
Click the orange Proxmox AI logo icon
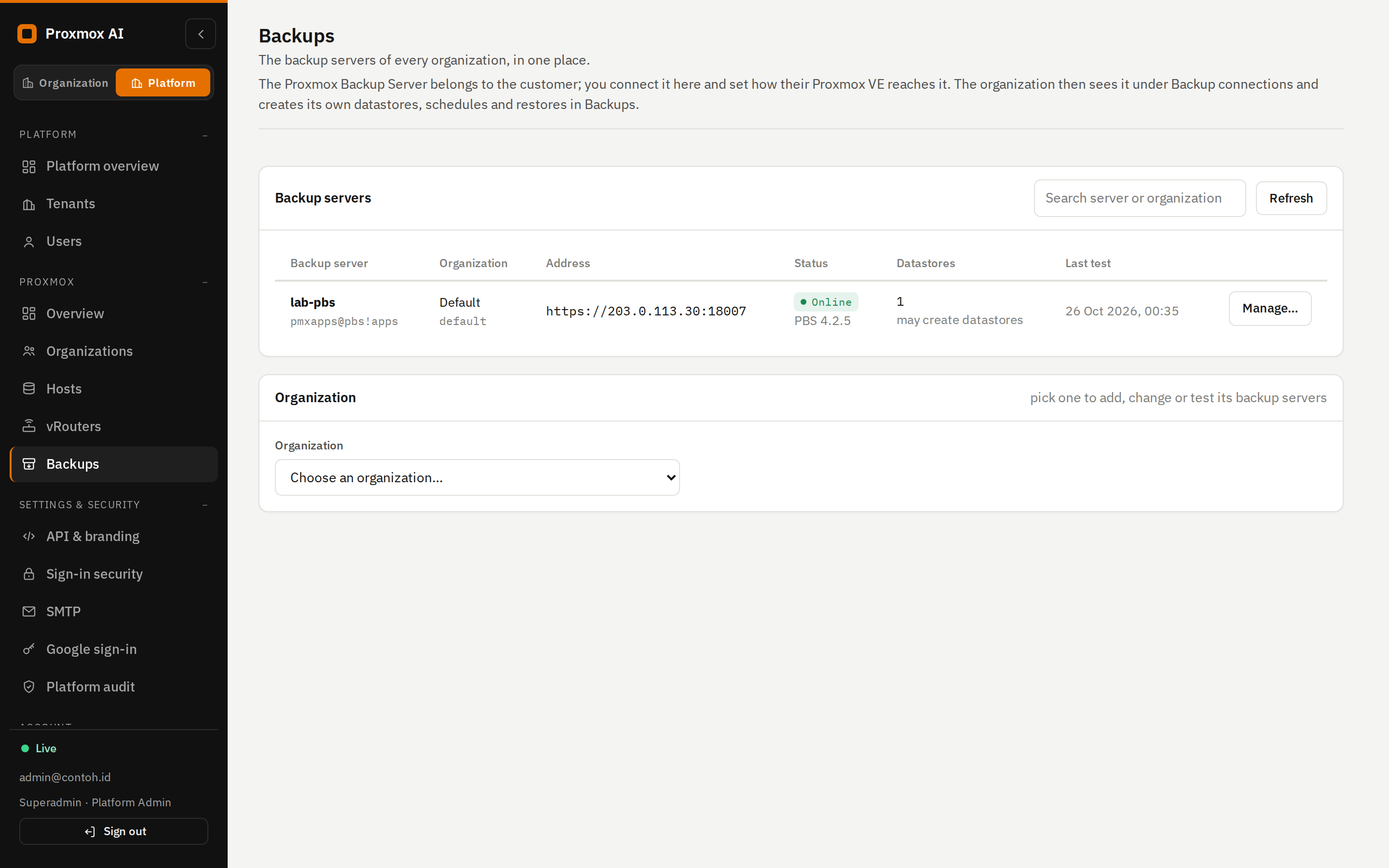pos(27,34)
